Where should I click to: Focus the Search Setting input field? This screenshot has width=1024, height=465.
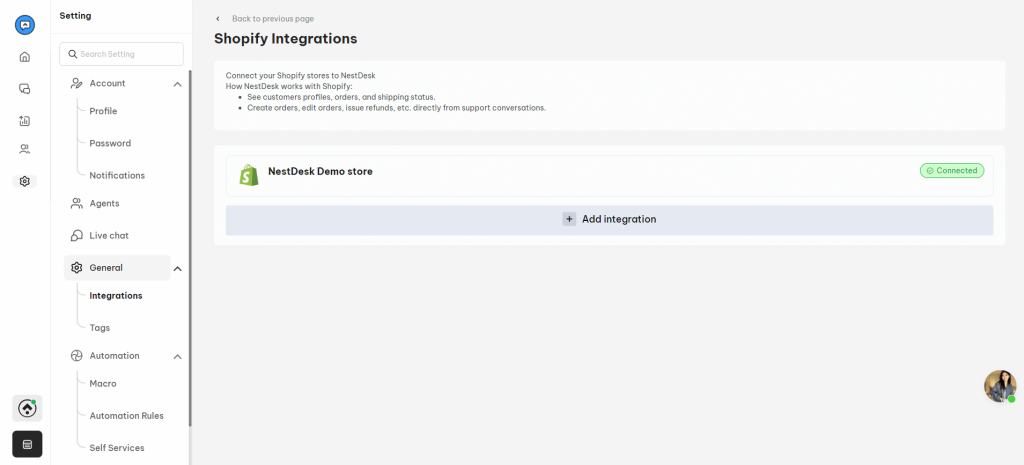[121, 54]
